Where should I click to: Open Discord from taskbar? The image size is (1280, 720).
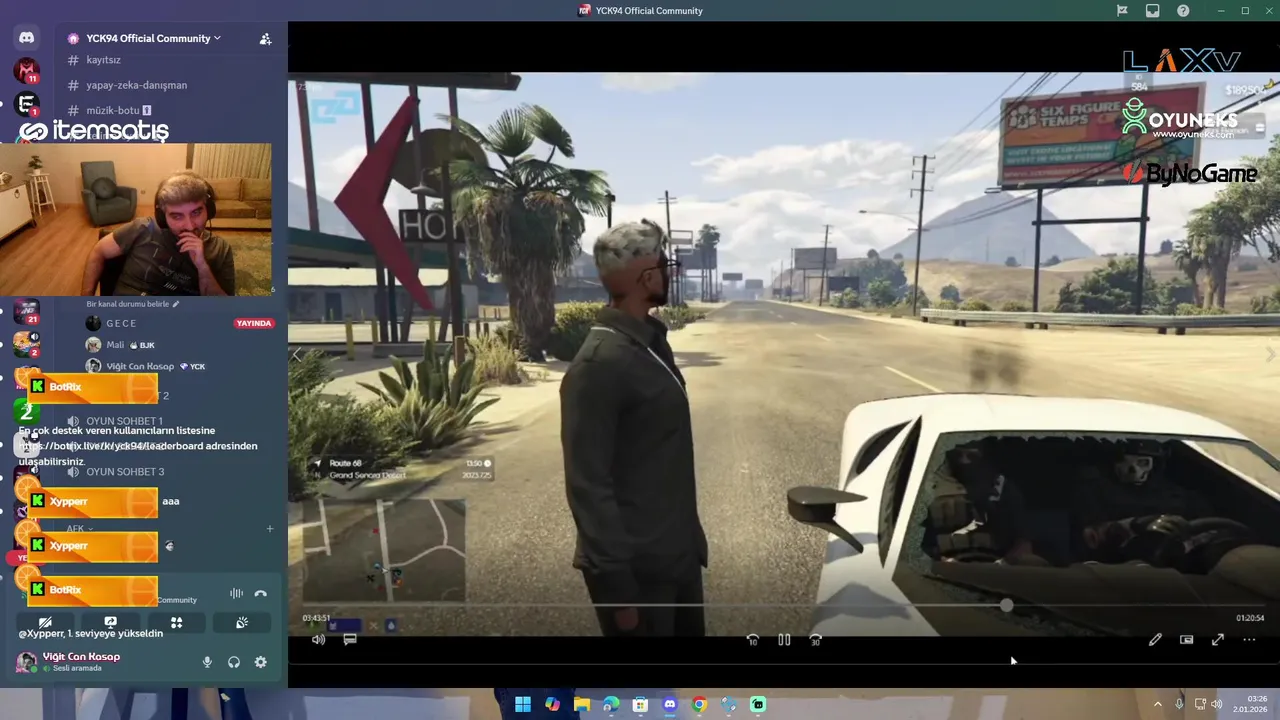coord(670,704)
